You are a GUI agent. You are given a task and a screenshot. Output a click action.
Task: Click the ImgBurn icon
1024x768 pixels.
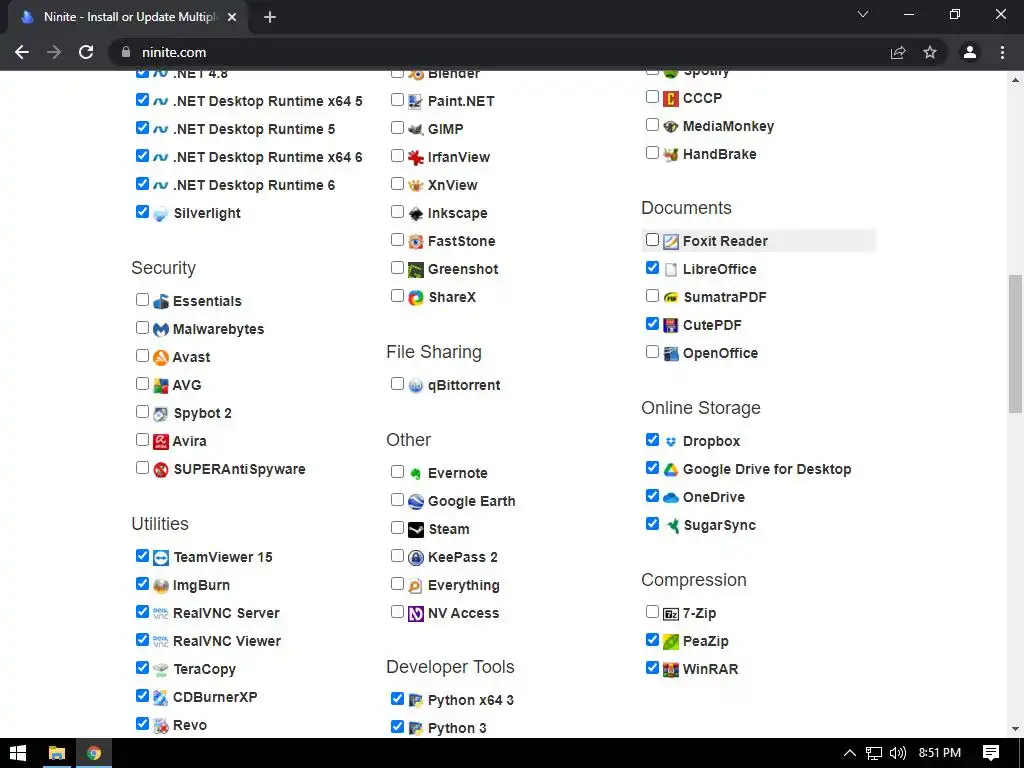click(161, 586)
